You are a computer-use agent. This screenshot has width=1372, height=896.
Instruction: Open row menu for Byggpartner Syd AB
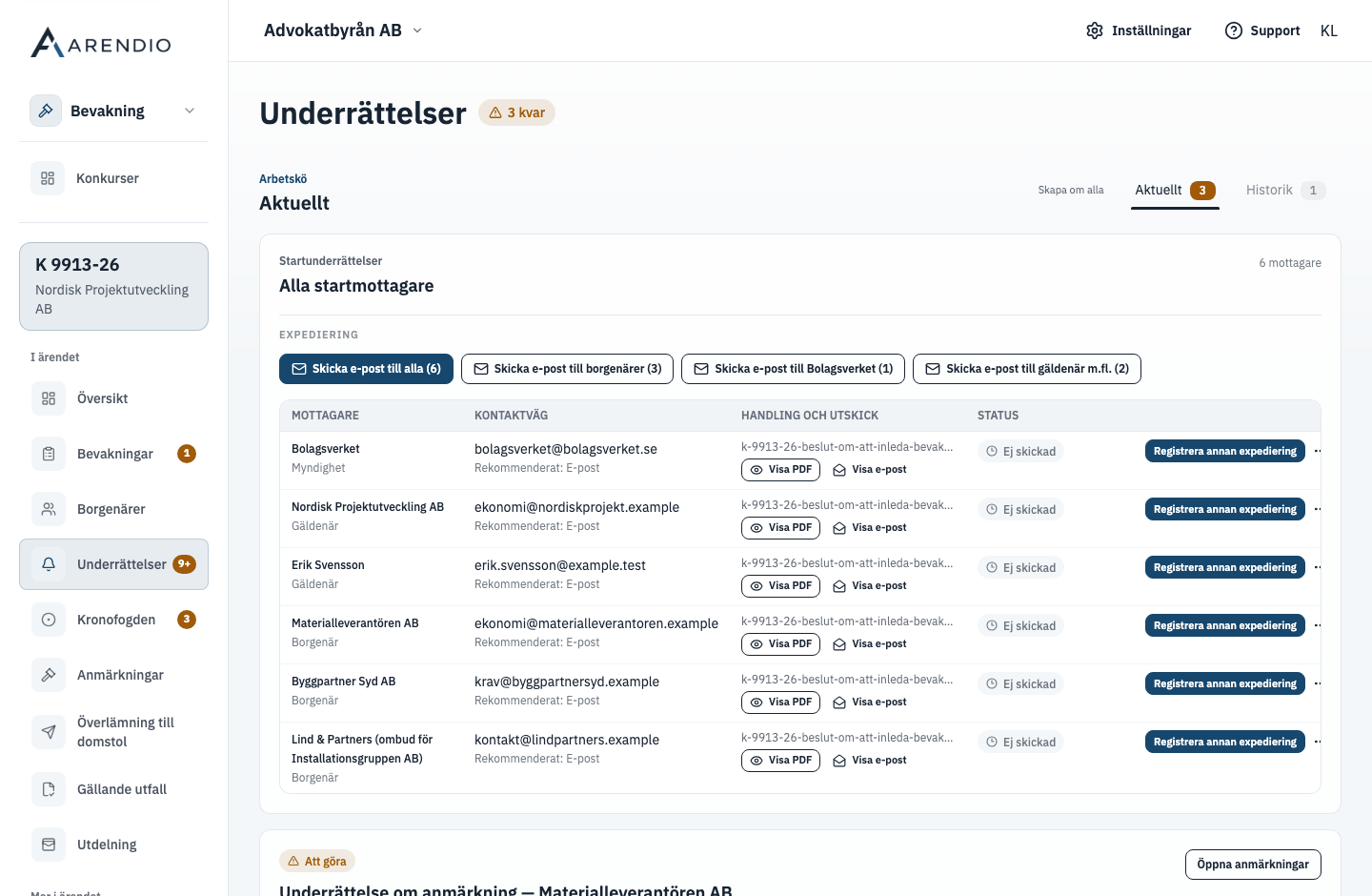pyautogui.click(x=1318, y=683)
